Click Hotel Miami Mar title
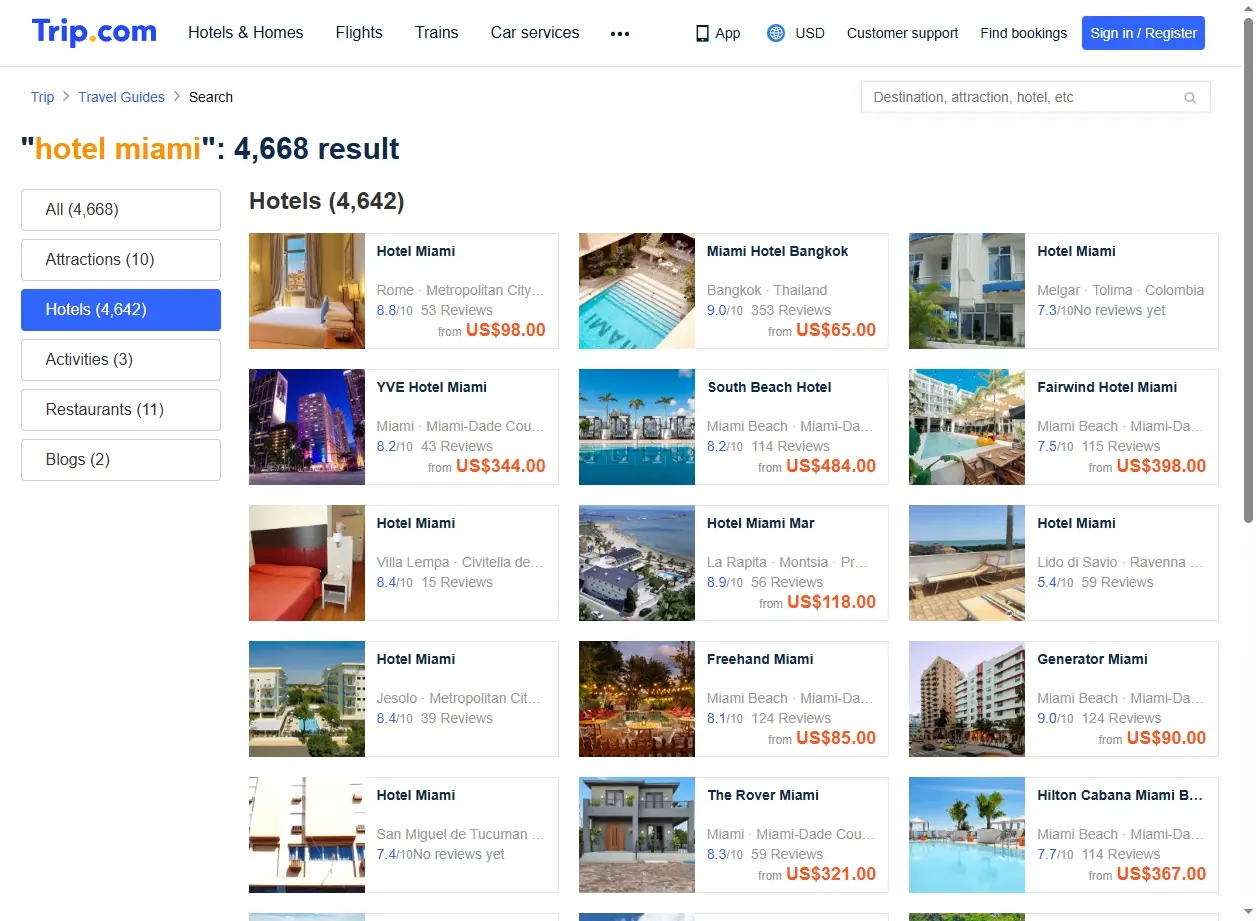 click(761, 523)
